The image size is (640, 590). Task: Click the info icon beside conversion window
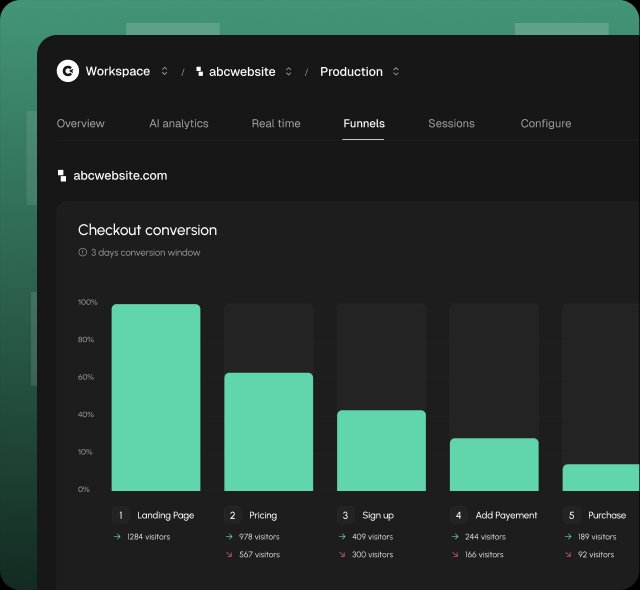pyautogui.click(x=82, y=252)
